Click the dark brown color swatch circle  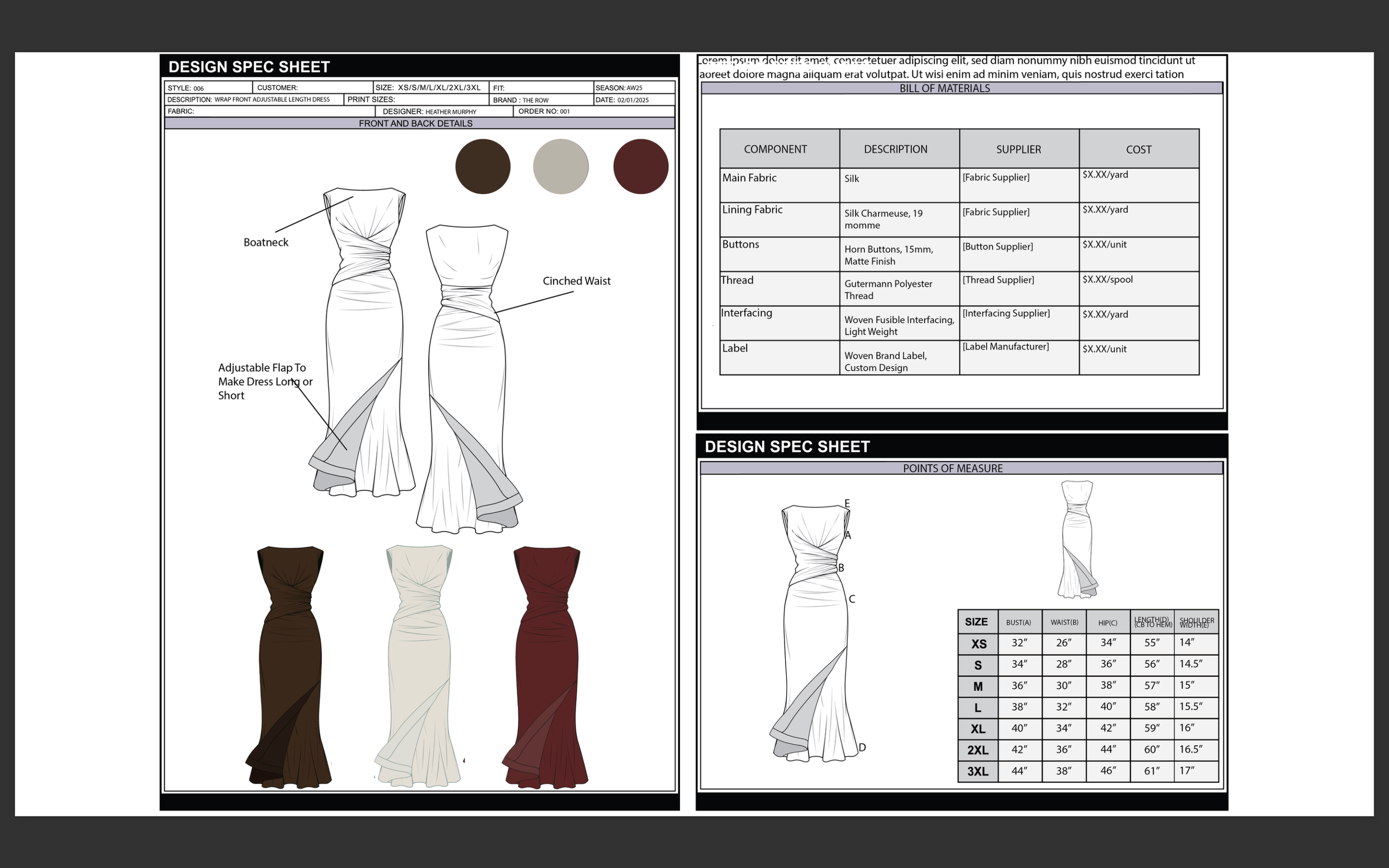pyautogui.click(x=482, y=167)
